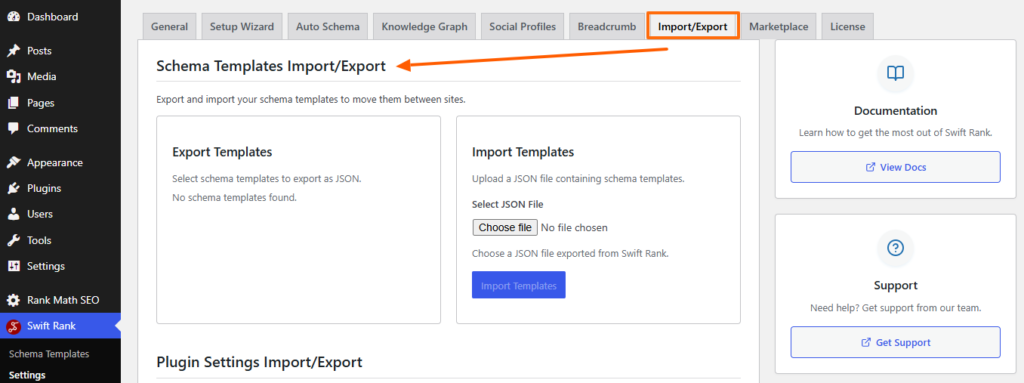The width and height of the screenshot is (1024, 383).
Task: Click the 'No file chosen' text
Action: click(574, 228)
